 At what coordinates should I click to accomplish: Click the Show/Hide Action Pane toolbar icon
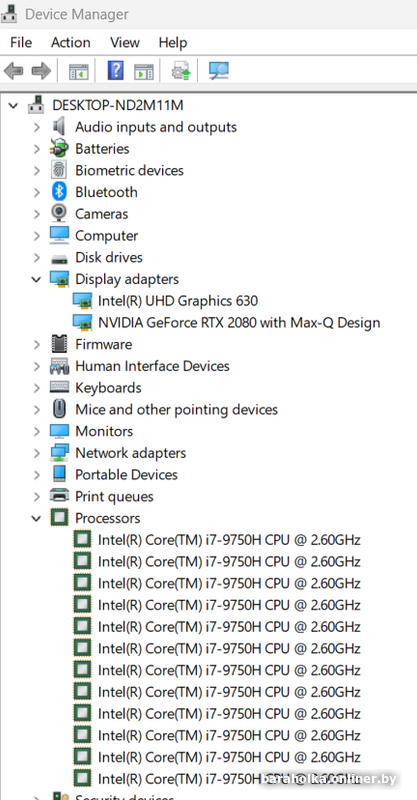click(144, 71)
